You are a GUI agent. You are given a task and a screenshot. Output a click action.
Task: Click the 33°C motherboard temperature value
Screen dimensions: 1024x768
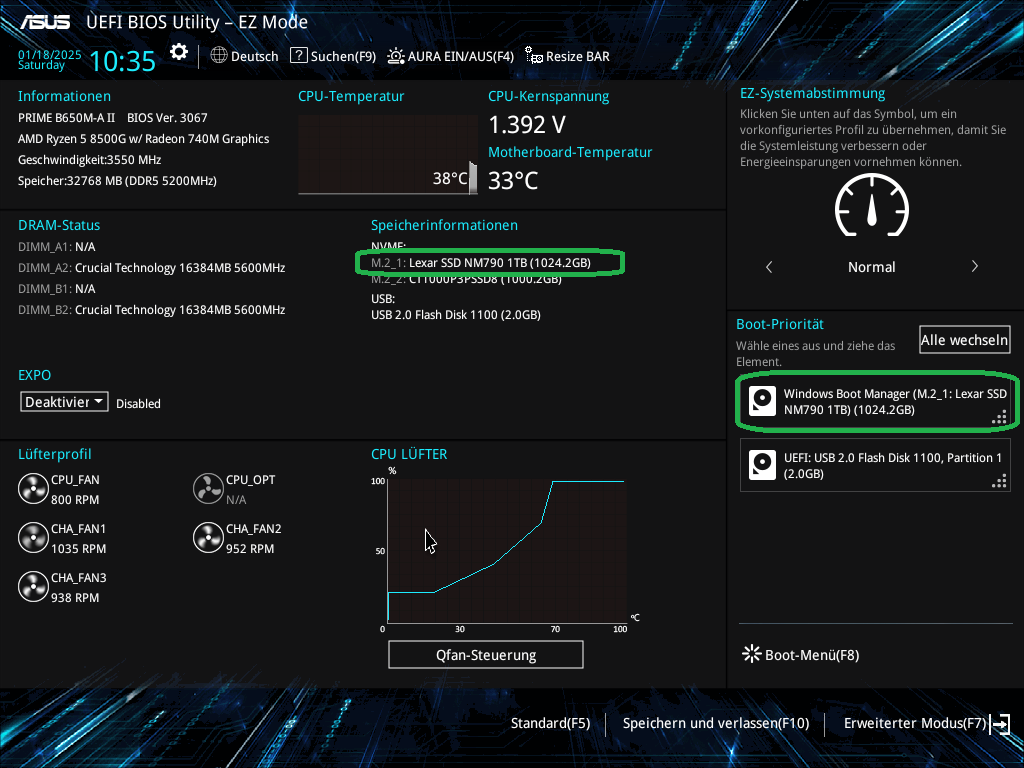pos(513,180)
